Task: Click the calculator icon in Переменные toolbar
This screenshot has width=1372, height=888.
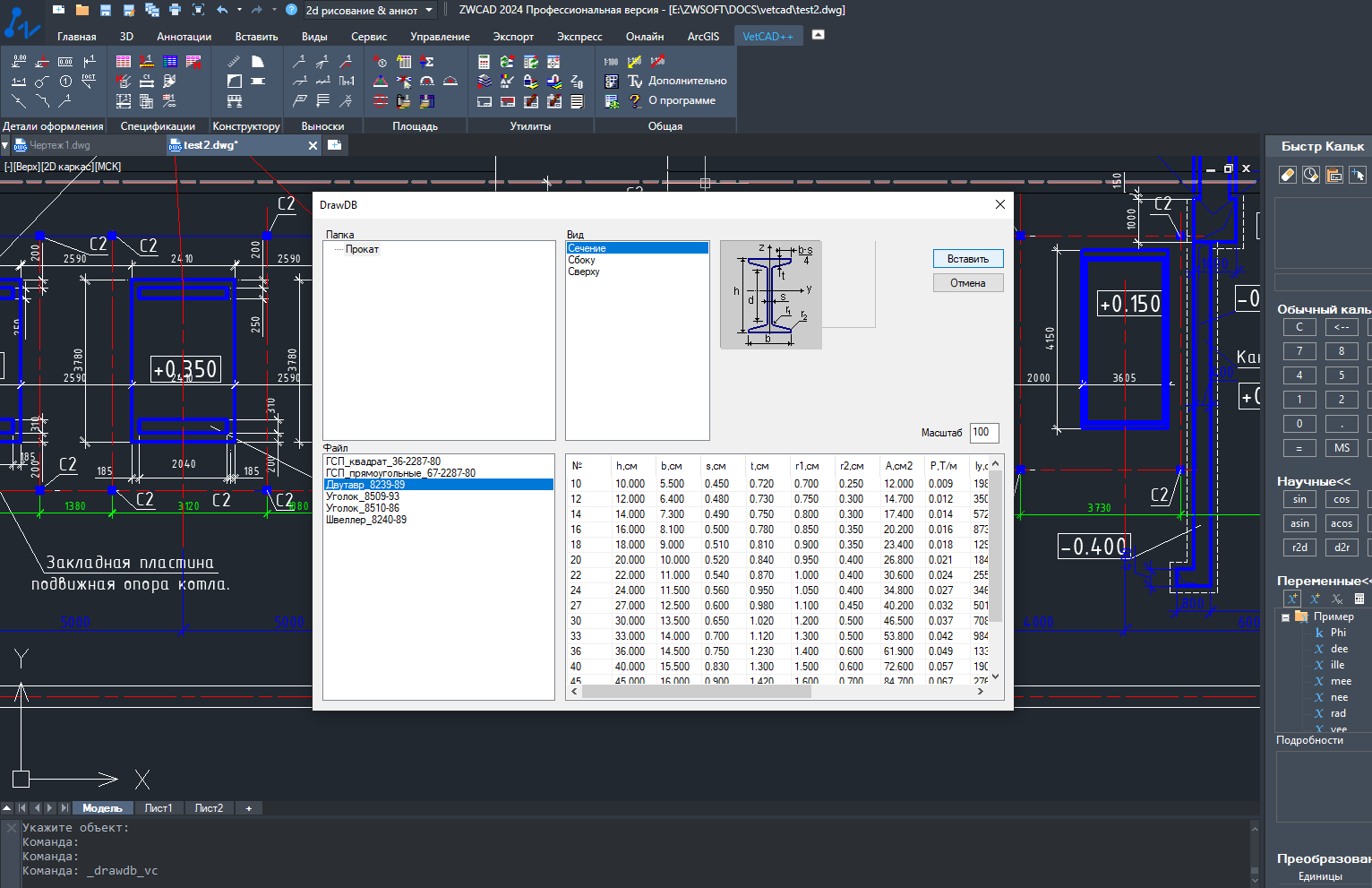Action: click(1359, 599)
